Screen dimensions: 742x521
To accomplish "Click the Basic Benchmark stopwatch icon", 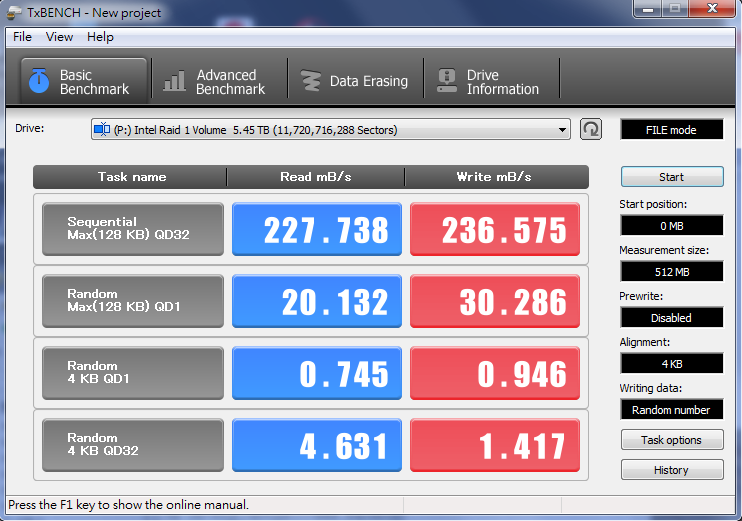I will pyautogui.click(x=39, y=80).
